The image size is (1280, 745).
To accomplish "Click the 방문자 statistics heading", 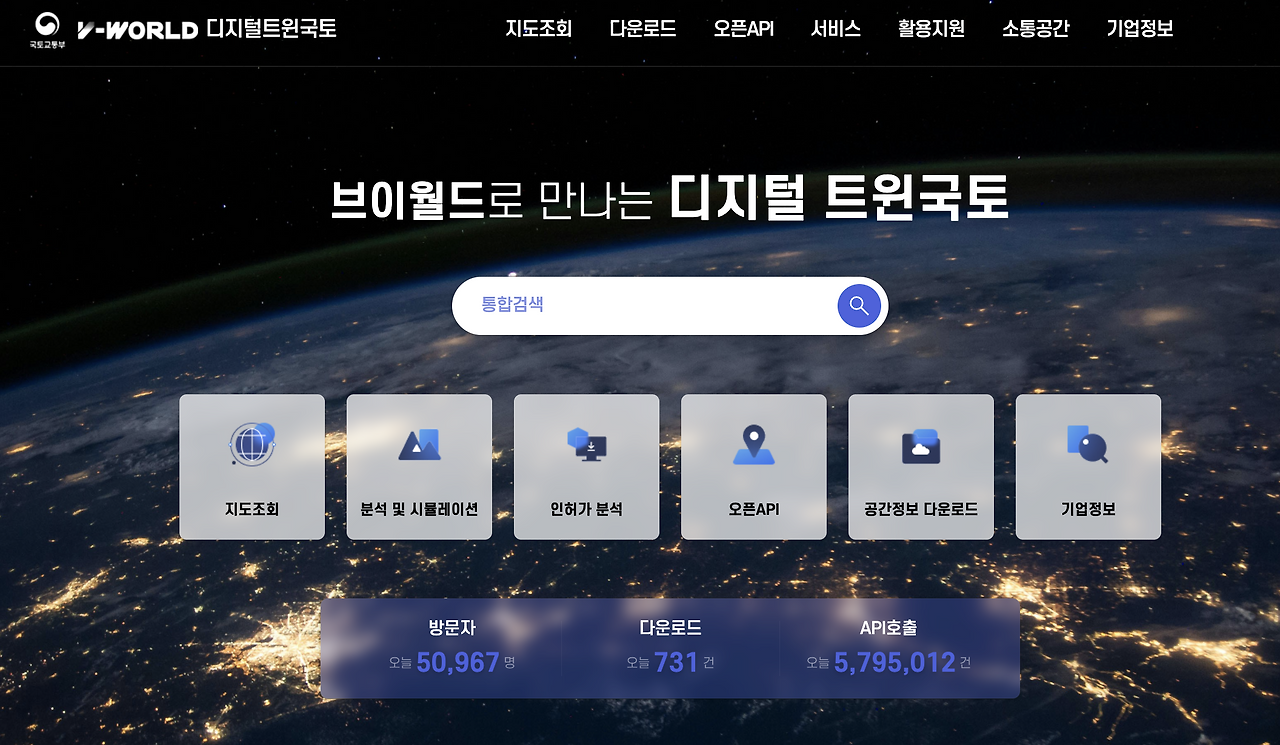I will tap(452, 628).
